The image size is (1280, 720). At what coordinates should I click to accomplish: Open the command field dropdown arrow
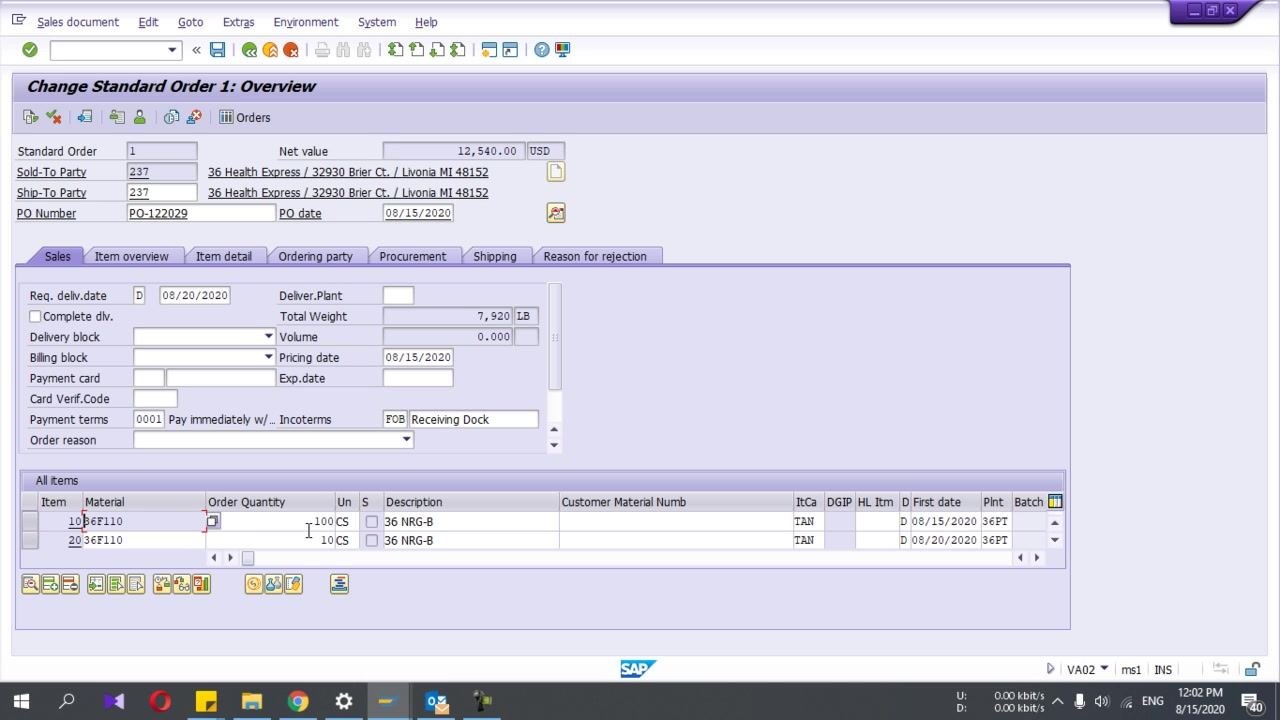[172, 50]
